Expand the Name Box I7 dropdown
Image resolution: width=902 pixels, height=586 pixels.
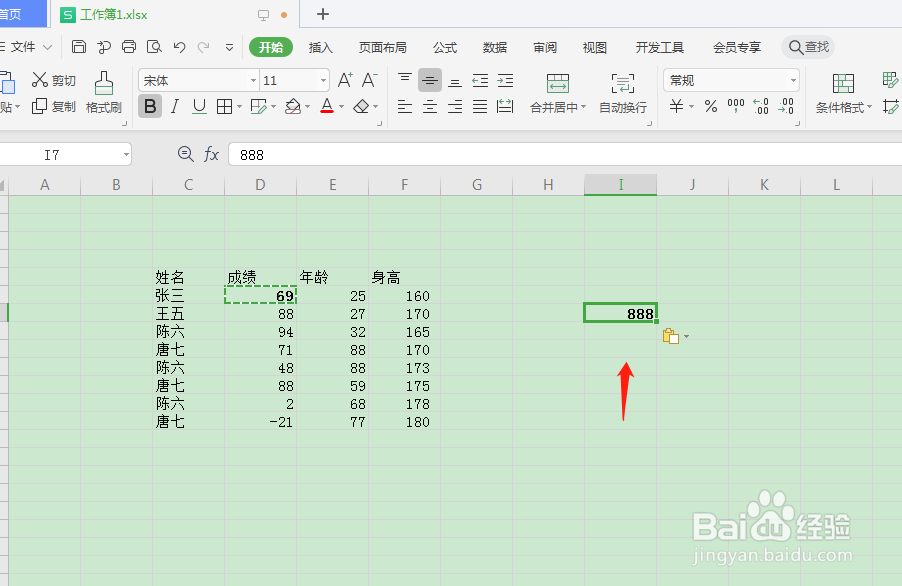point(126,154)
